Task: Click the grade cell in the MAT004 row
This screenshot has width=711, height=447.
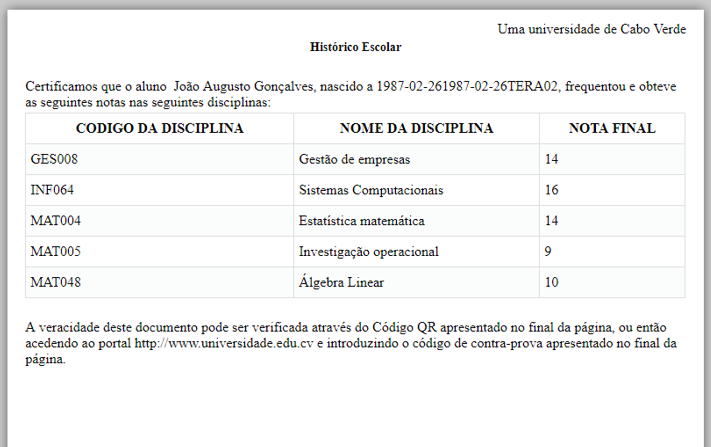Action: click(612, 221)
